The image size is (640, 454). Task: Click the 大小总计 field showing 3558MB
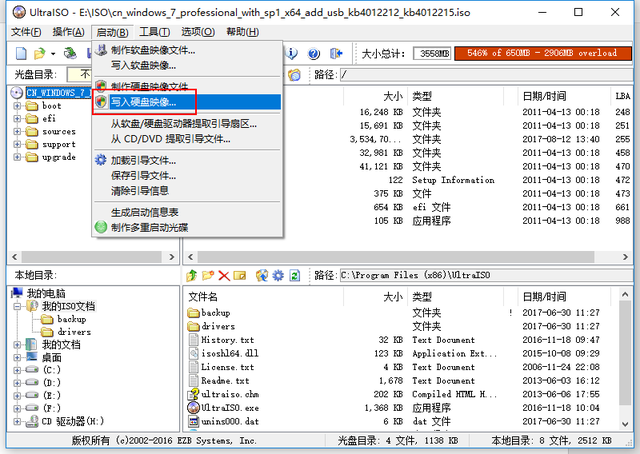(432, 53)
